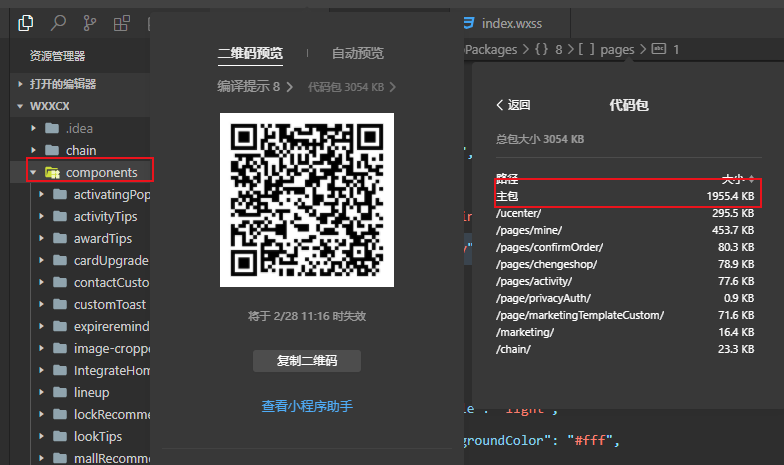
Task: Click the chain folder icon
Action: 52,150
